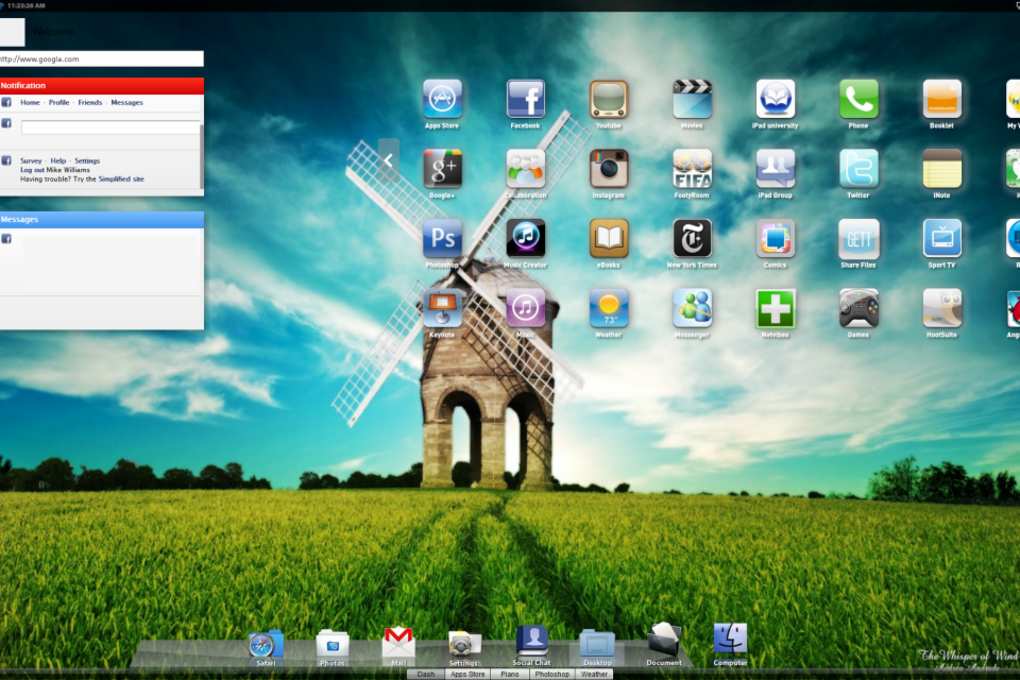Focus the google.com URL field
The width and height of the screenshot is (1020, 680).
[x=101, y=59]
